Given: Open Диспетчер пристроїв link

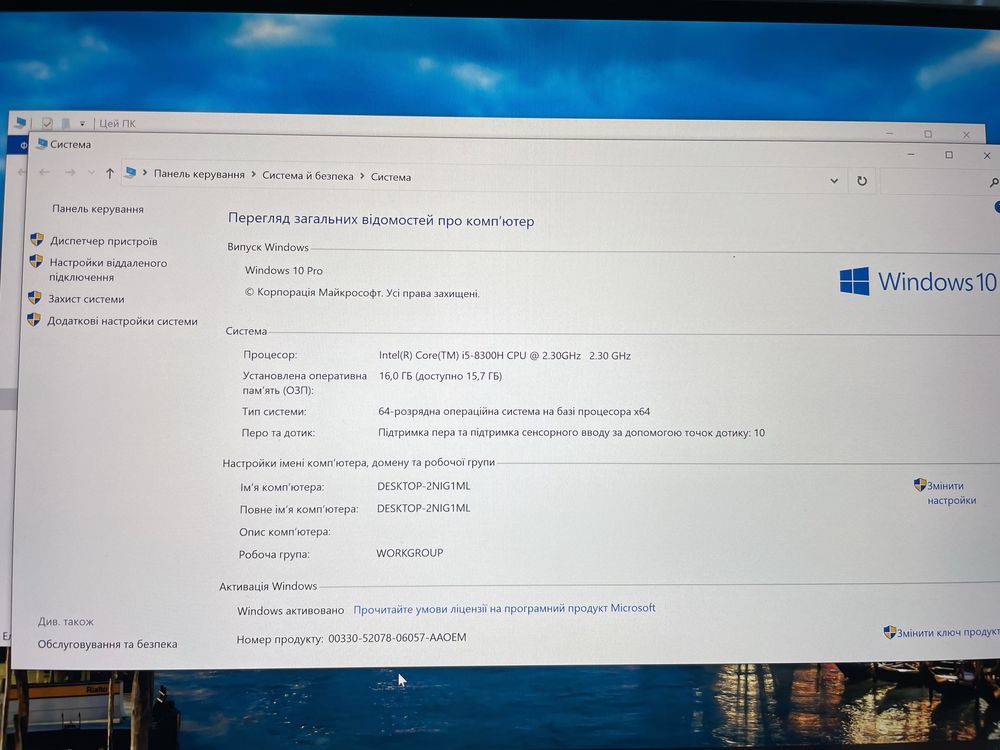Looking at the screenshot, I should (x=103, y=241).
